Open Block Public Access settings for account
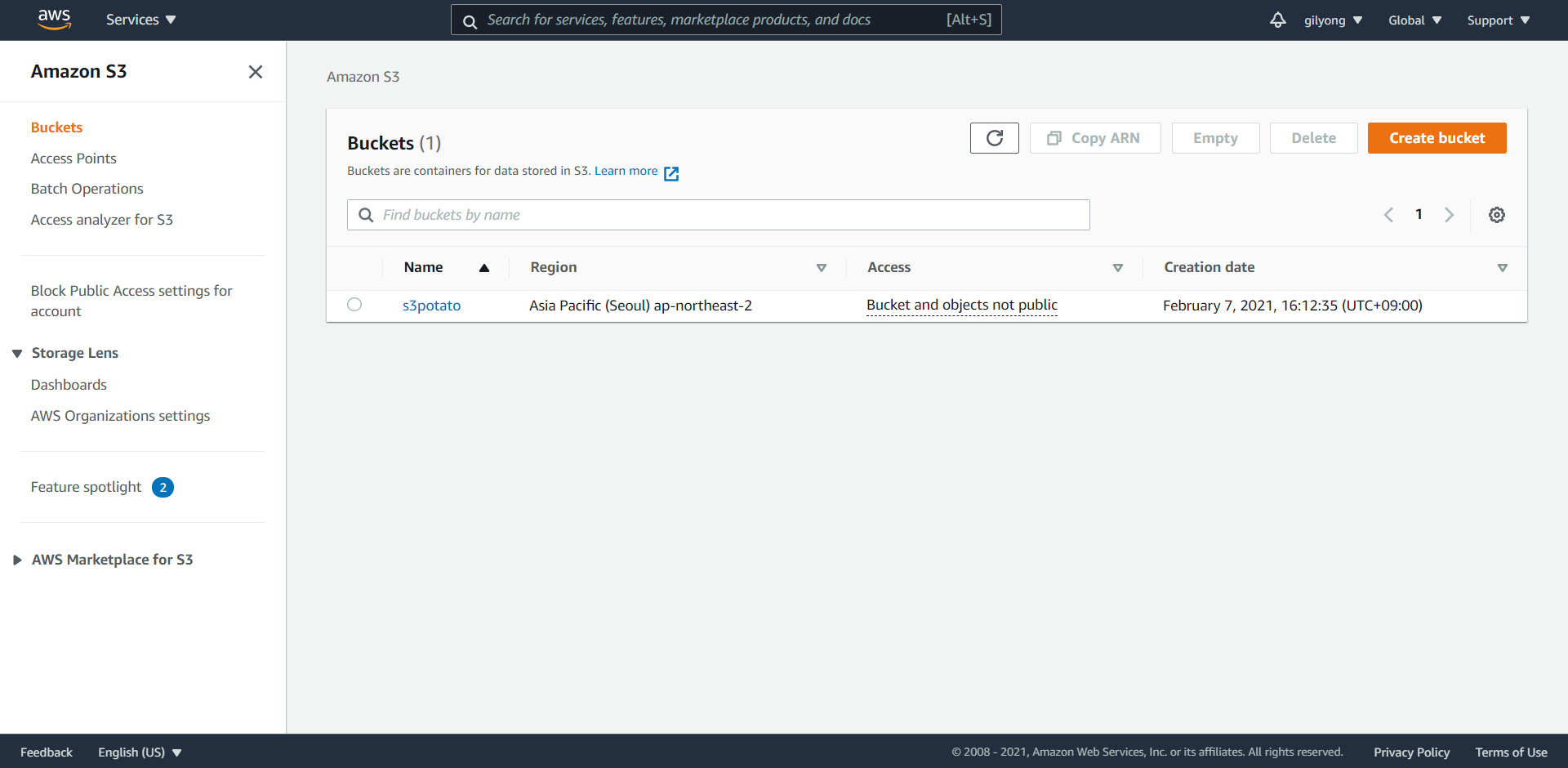Screen dimensions: 1568x768 point(131,301)
